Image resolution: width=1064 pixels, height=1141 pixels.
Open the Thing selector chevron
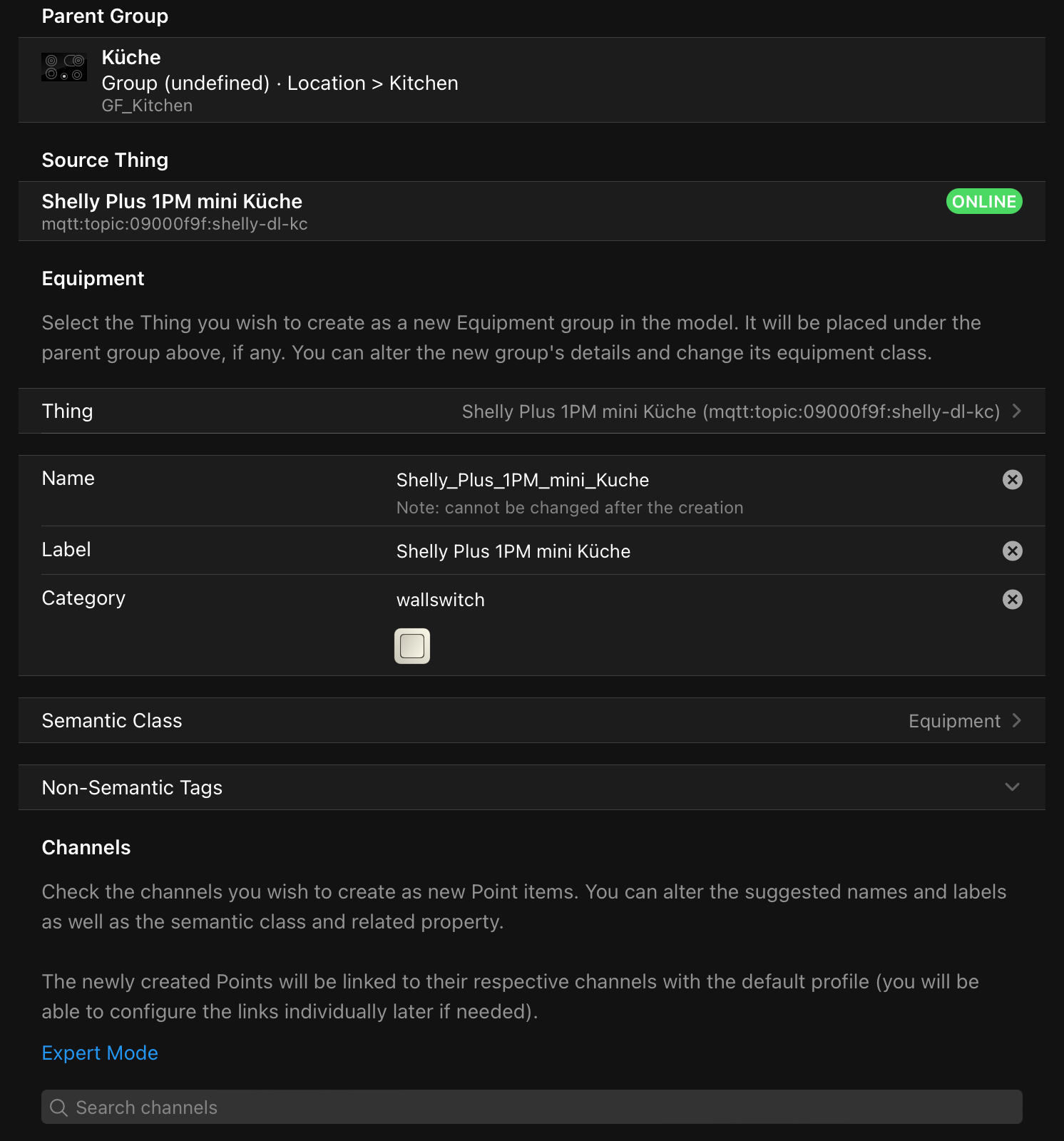(x=1017, y=411)
